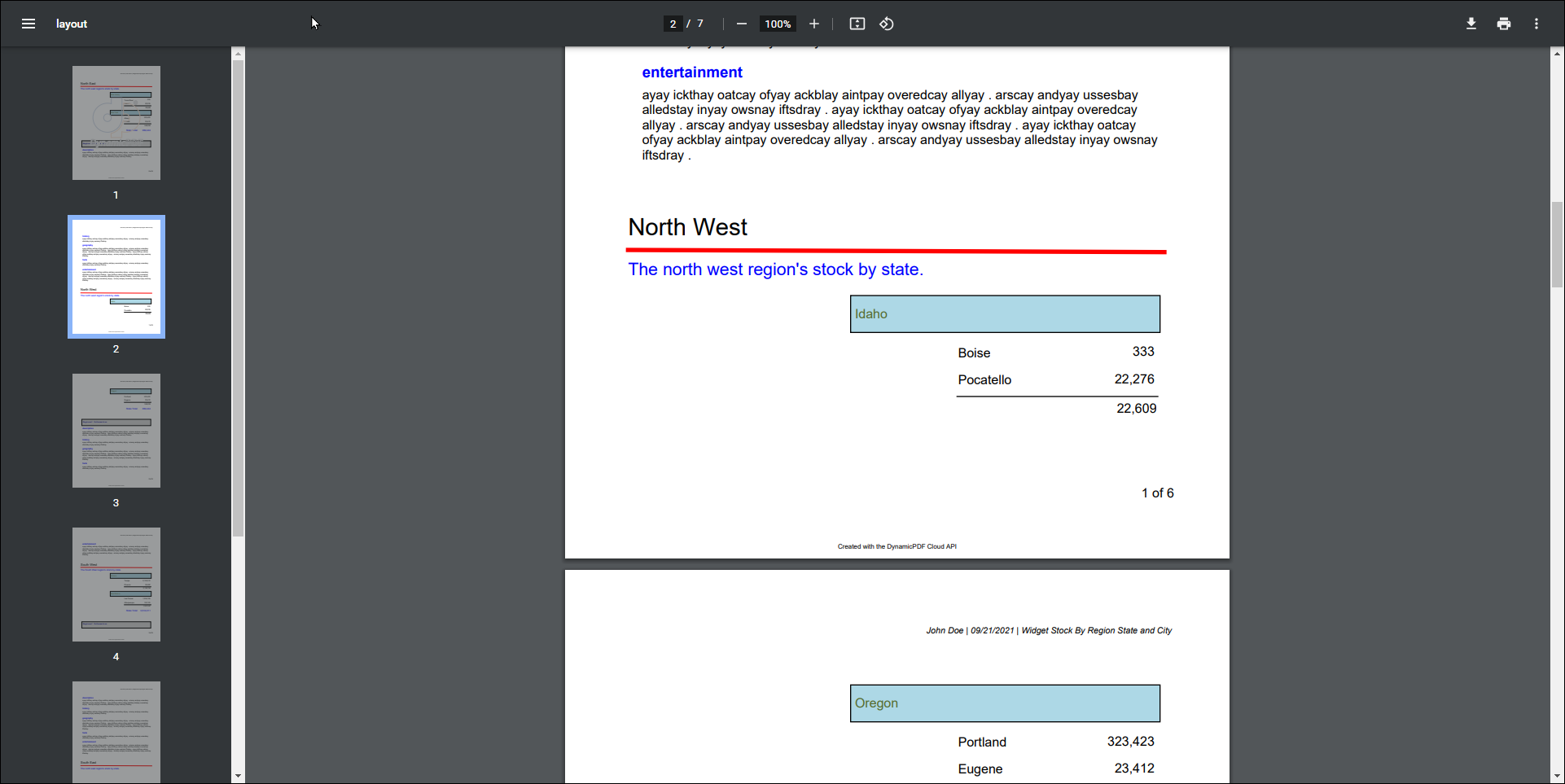Screen dimensions: 1565x784
Task: Print the document
Action: [1503, 24]
